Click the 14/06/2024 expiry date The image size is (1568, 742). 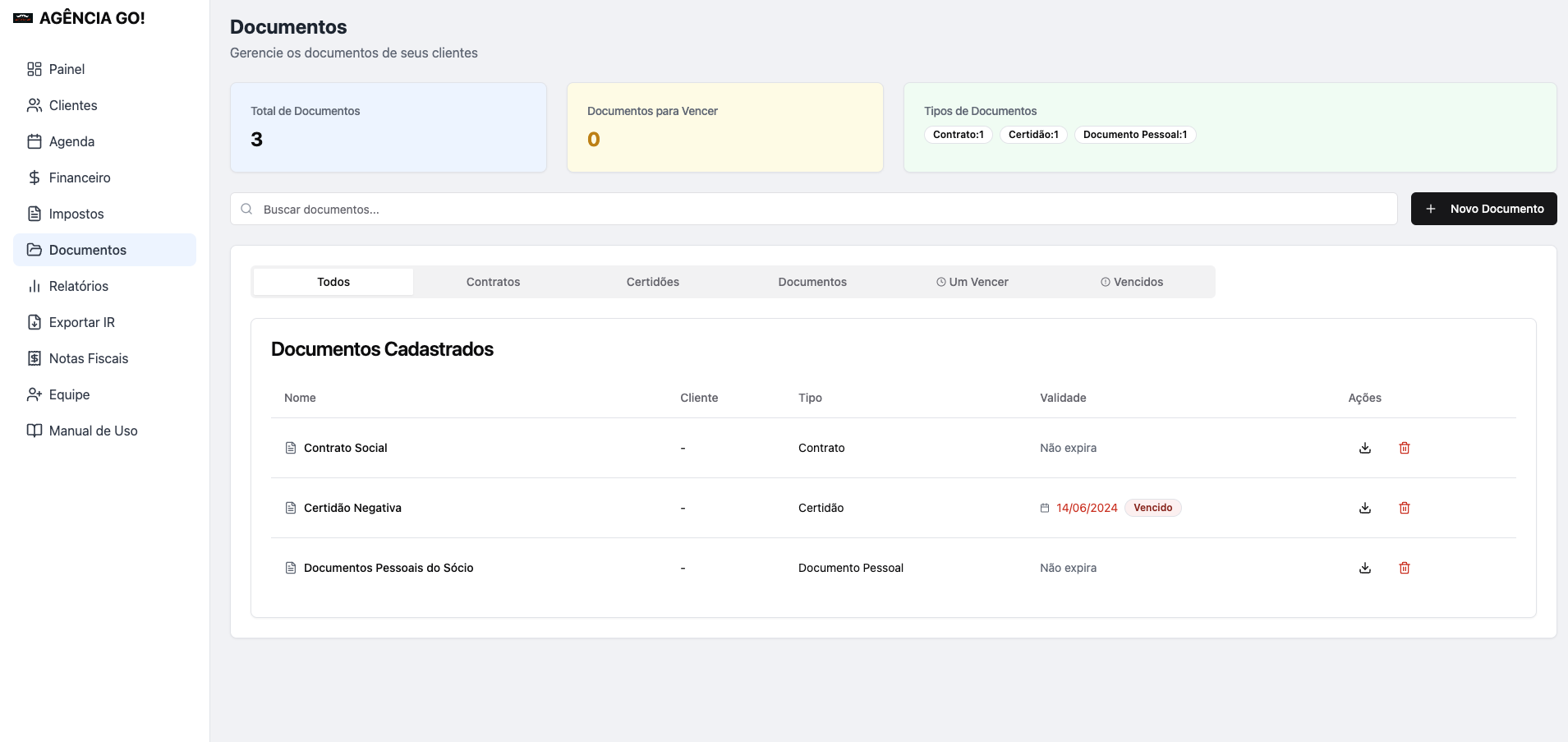pos(1087,508)
